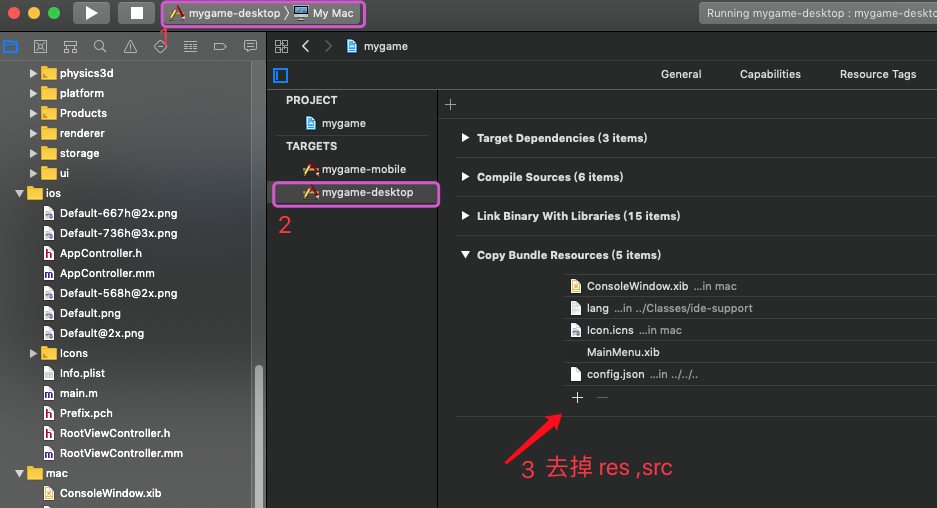Image resolution: width=937 pixels, height=508 pixels.
Task: Go back in editor history
Action: [305, 46]
